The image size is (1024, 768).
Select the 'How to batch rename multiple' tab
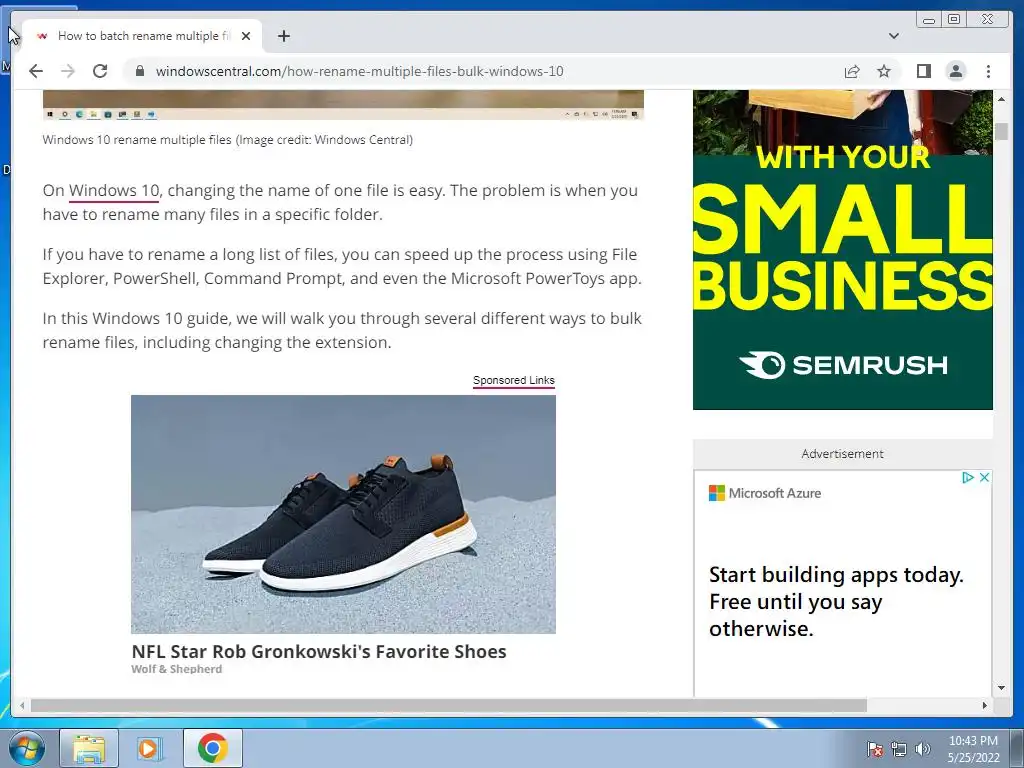click(142, 36)
